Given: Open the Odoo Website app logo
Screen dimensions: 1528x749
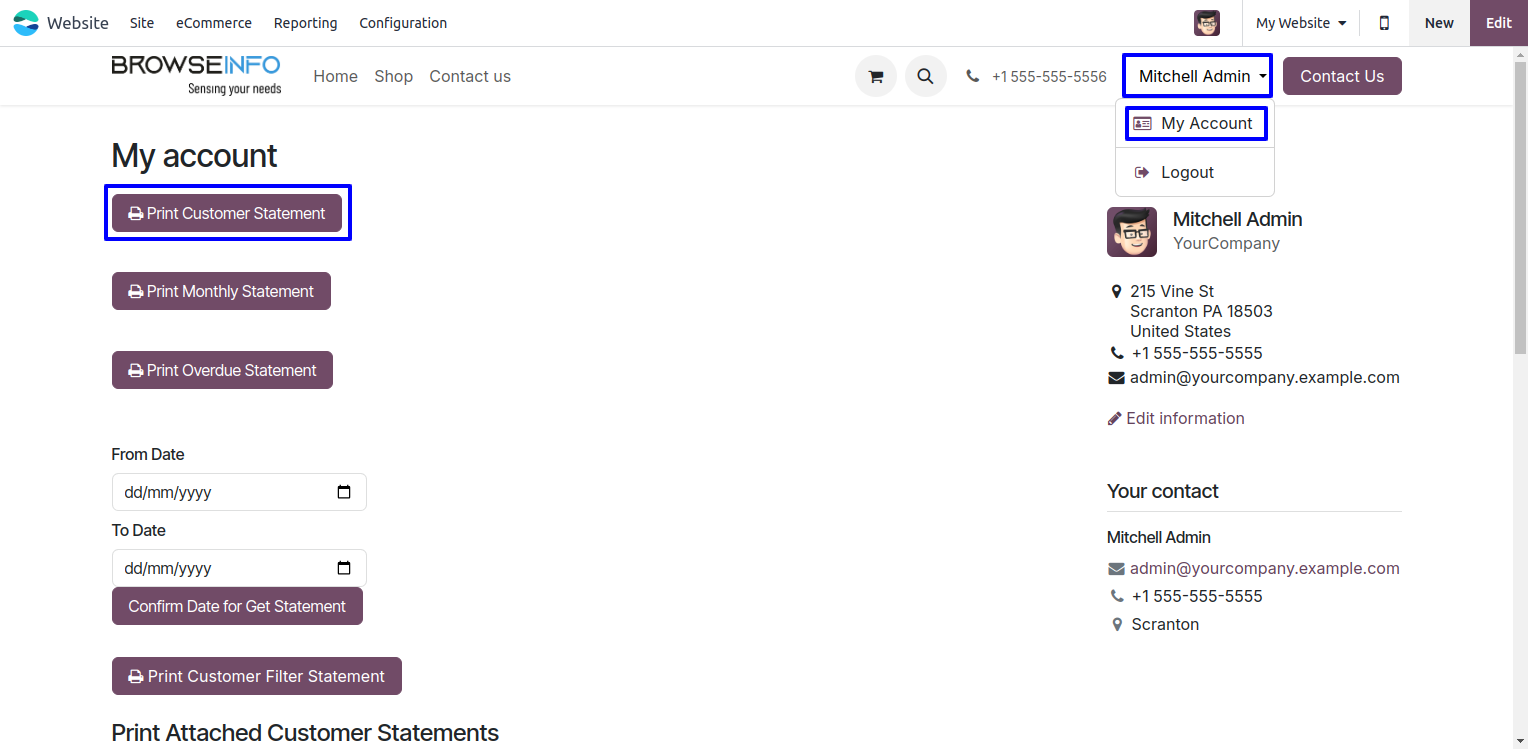Looking at the screenshot, I should tap(26, 23).
